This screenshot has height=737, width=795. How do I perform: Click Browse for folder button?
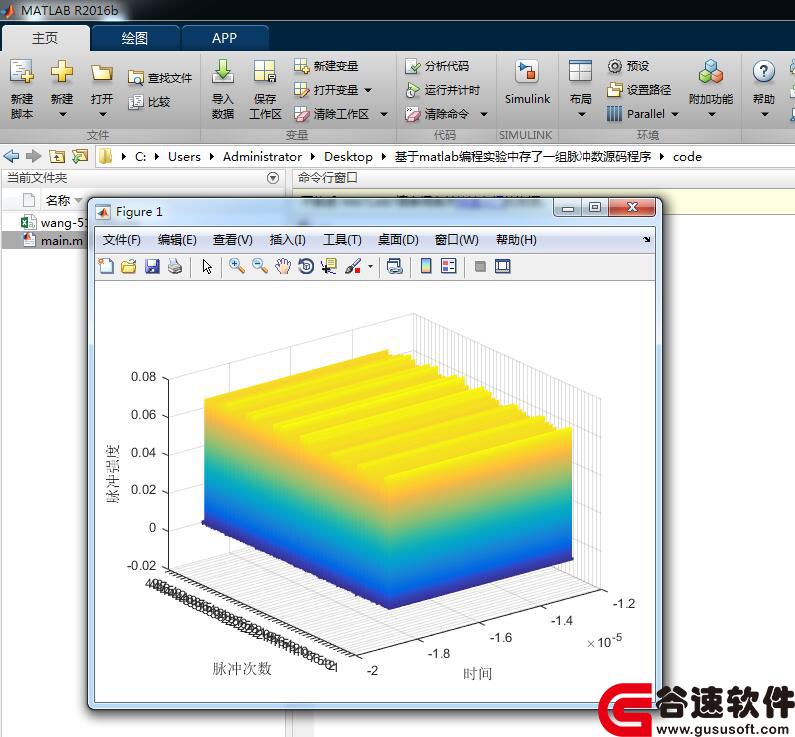[80, 156]
